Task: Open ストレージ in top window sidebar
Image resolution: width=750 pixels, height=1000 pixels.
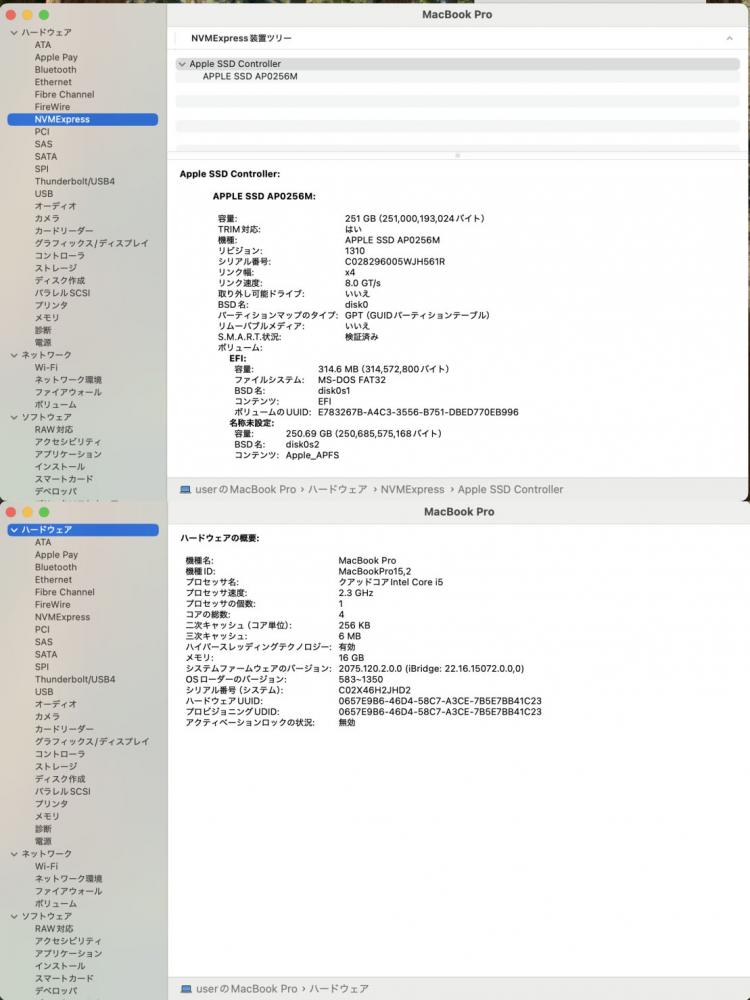Action: click(55, 268)
